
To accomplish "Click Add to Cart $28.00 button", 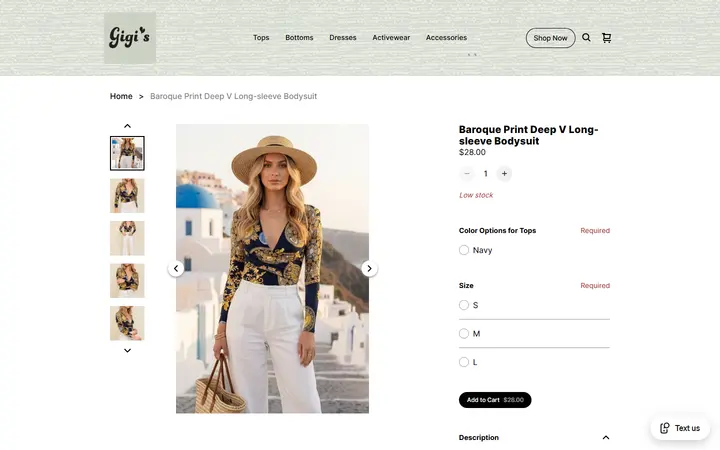I will 495,400.
